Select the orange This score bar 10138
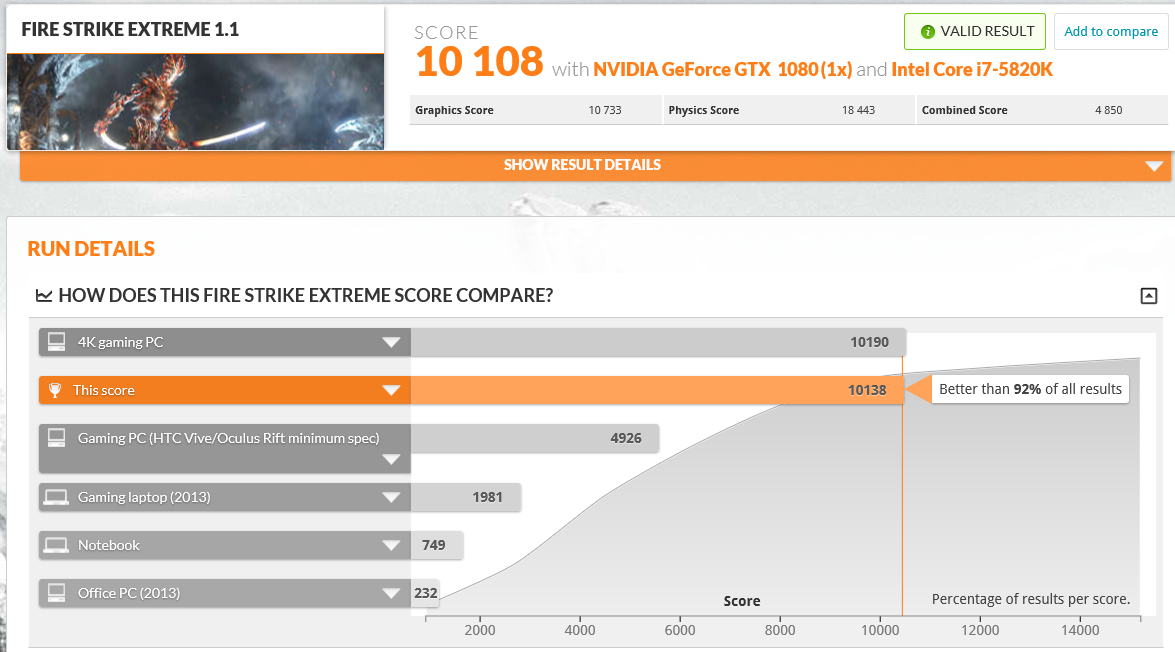The image size is (1175, 652). tap(656, 390)
